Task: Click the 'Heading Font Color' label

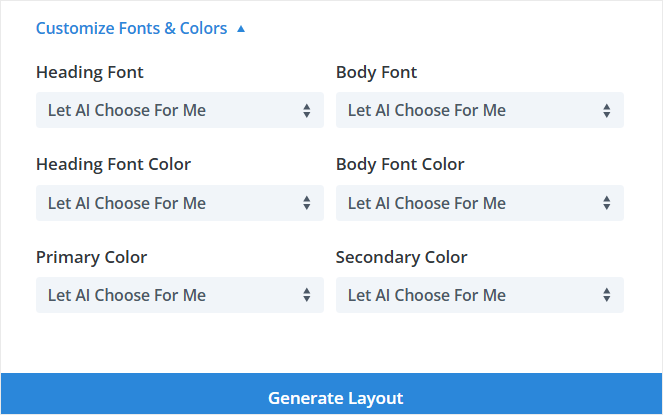Action: (x=113, y=165)
